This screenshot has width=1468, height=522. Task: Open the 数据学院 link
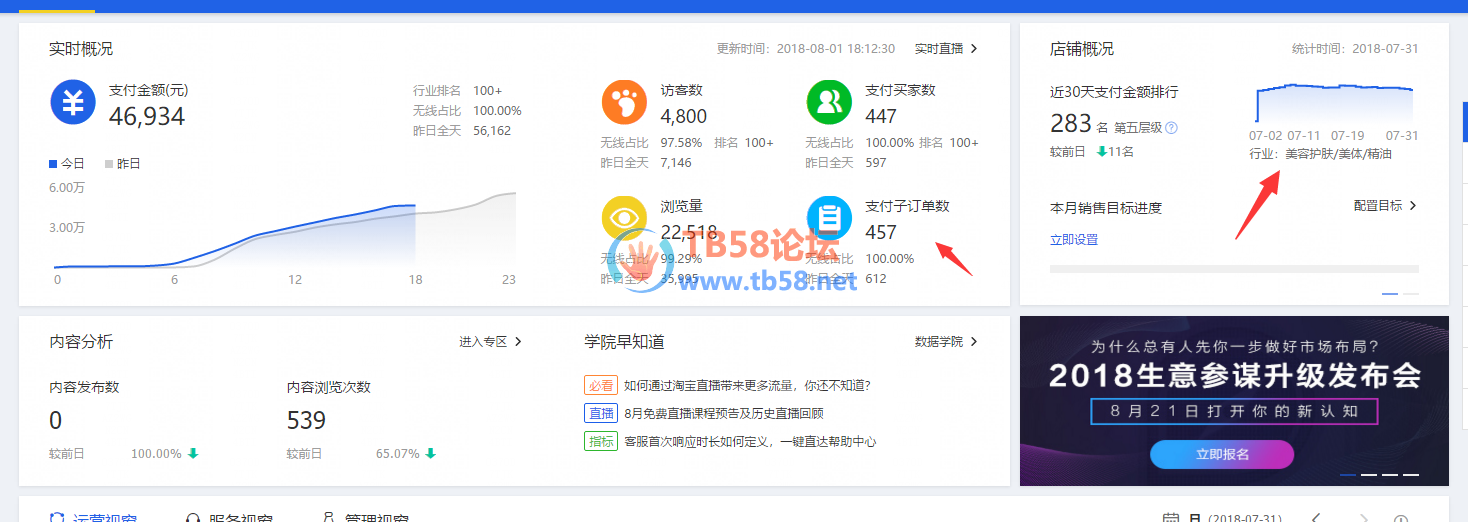939,342
